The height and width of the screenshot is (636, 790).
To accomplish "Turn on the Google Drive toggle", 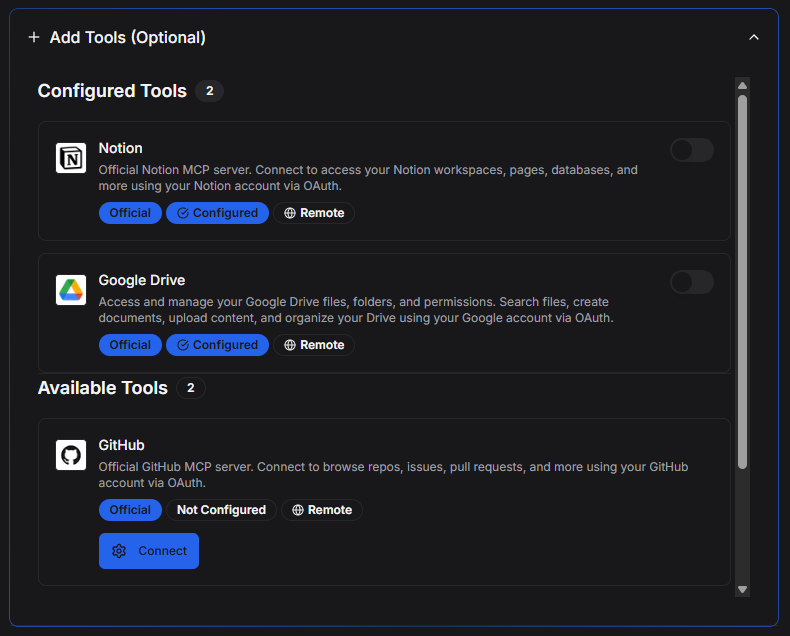I will tap(691, 282).
